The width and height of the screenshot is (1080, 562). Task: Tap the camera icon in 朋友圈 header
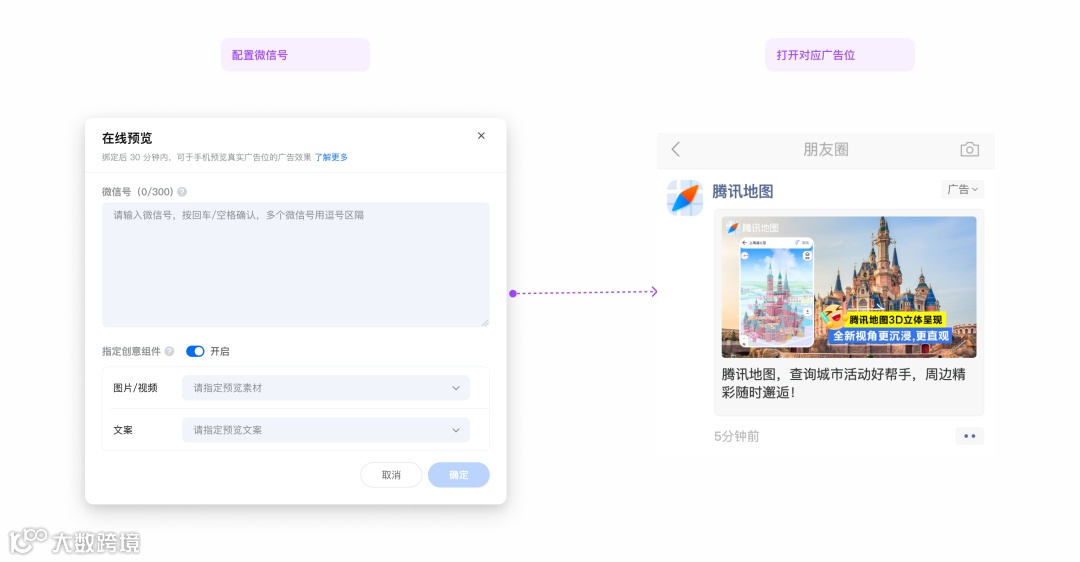[x=969, y=149]
